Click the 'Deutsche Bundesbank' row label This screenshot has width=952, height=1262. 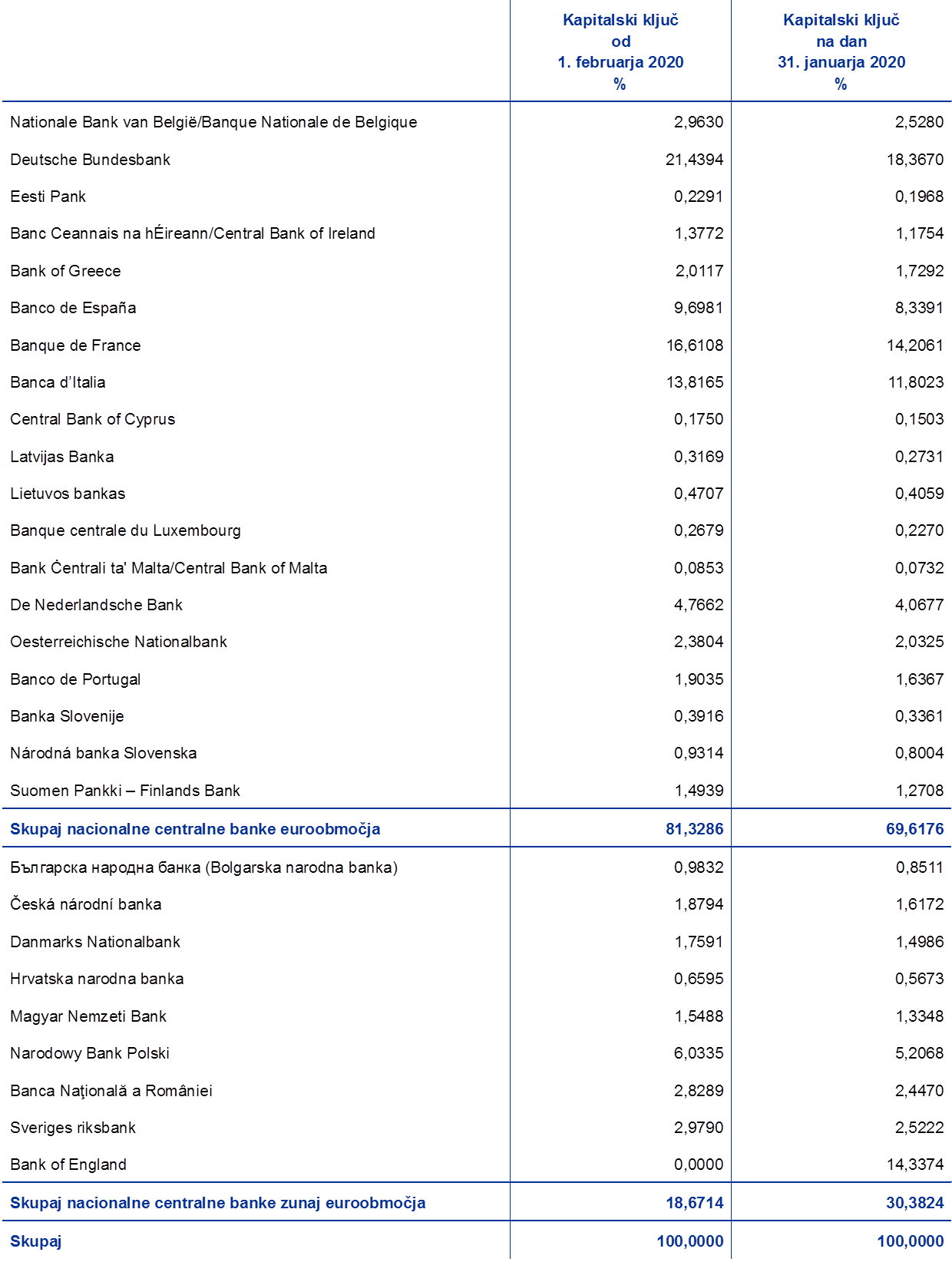[x=90, y=160]
